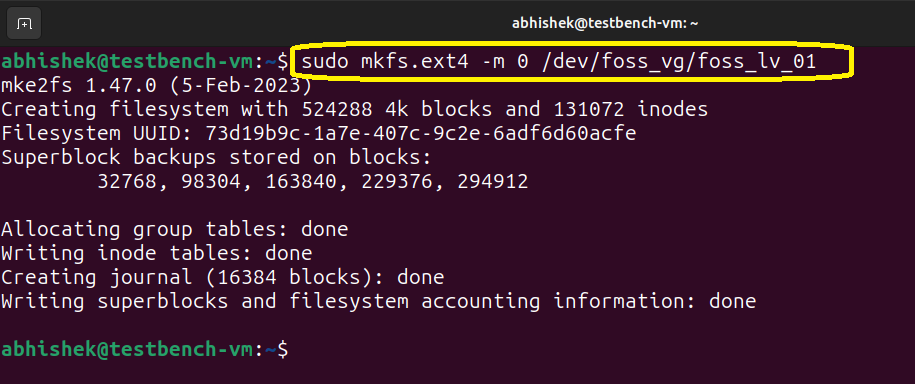Click the Allocating group tables line
The width and height of the screenshot is (915, 384).
[174, 229]
